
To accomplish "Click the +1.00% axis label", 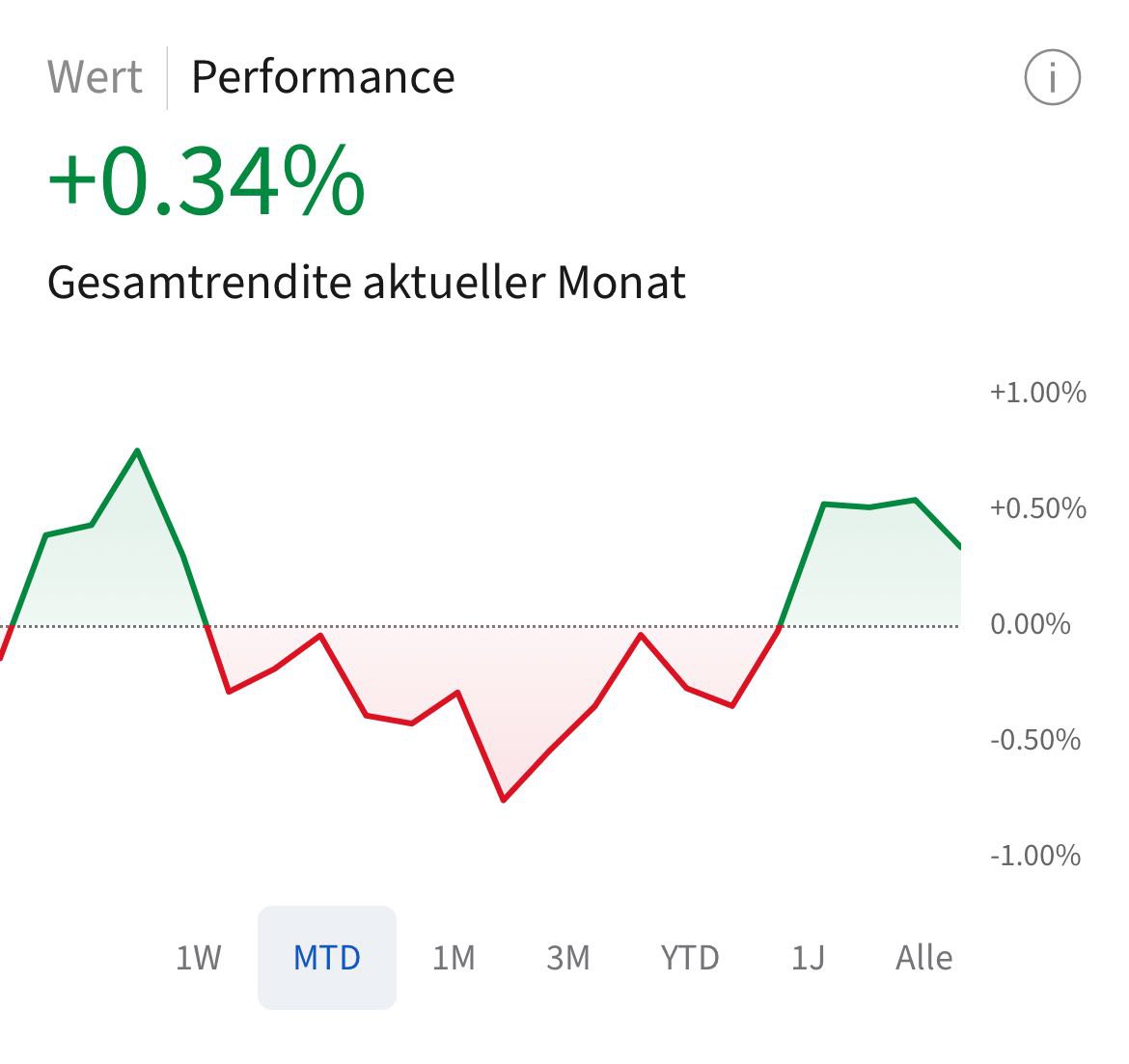I will click(x=1037, y=393).
